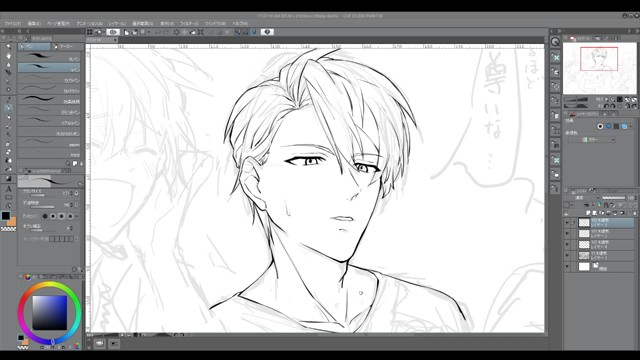Select the thick brush preset, fifth in the list

pos(49,100)
